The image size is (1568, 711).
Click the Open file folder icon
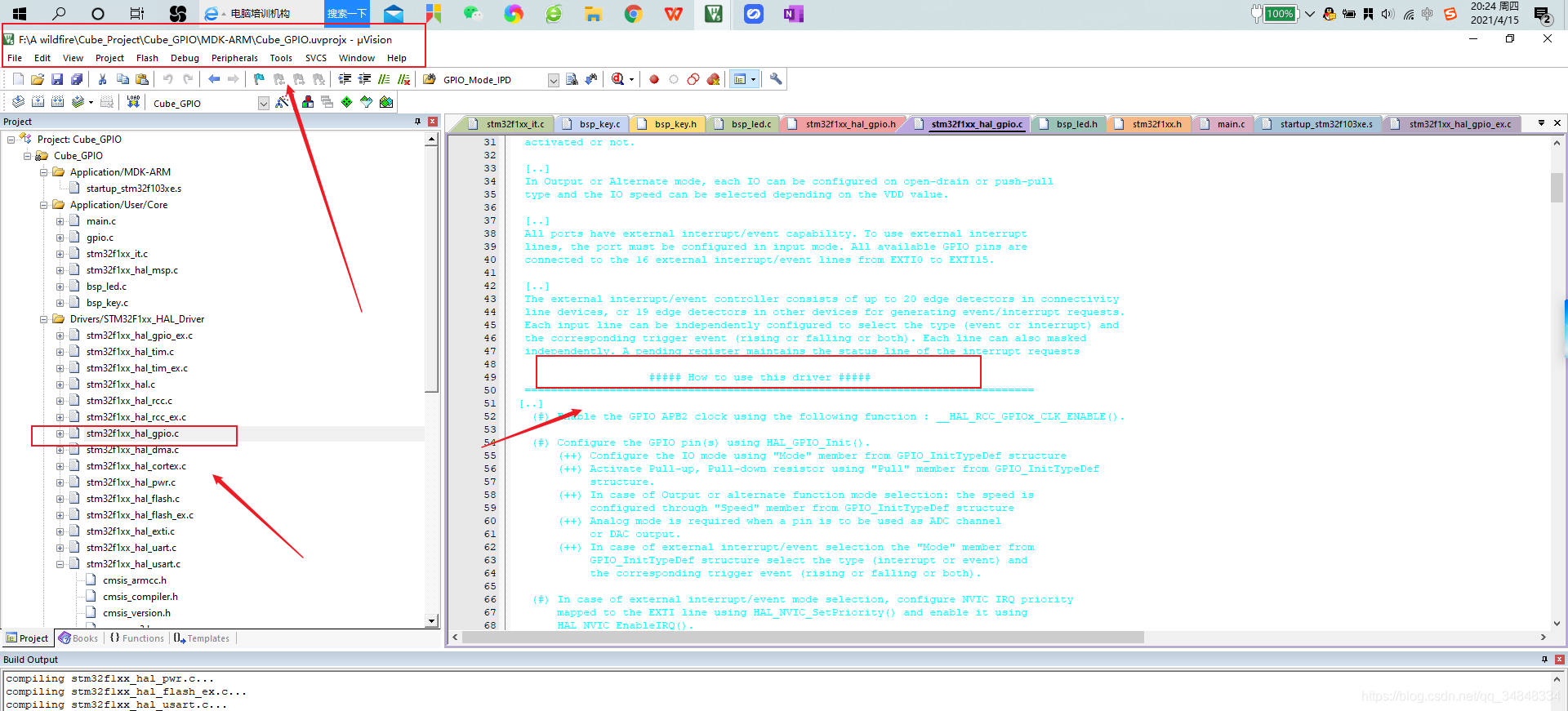coord(38,79)
